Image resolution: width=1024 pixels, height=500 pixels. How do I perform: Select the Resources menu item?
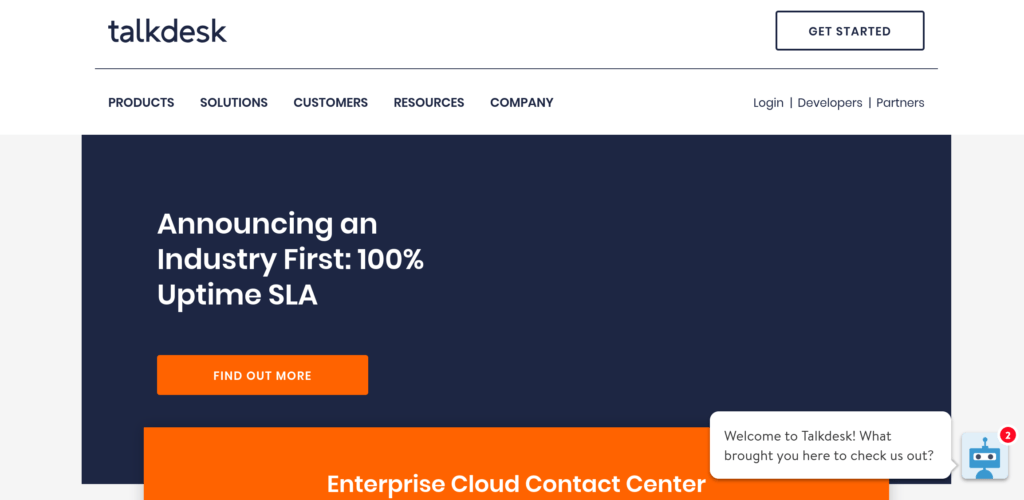[x=429, y=102]
